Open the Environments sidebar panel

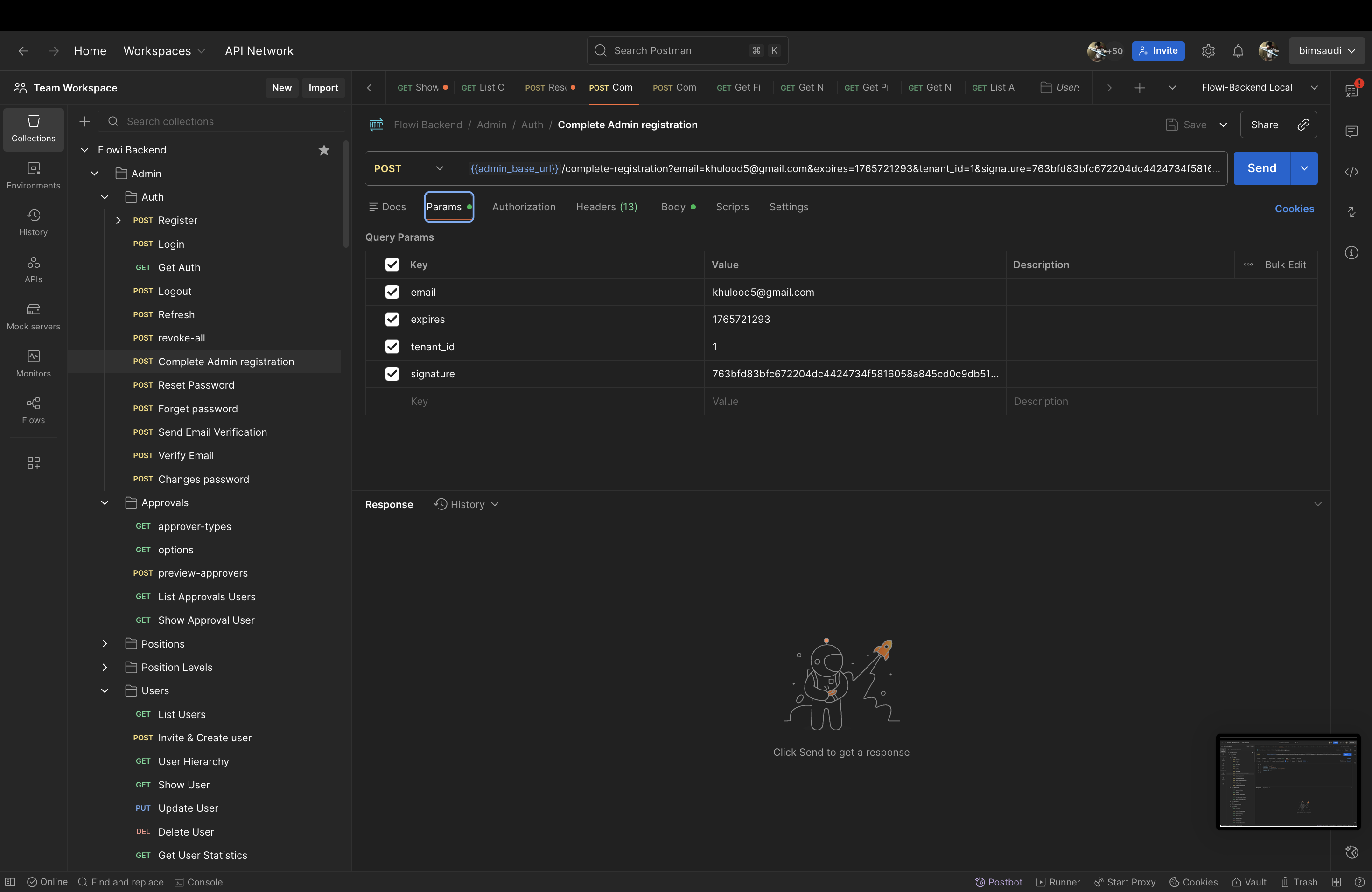[34, 175]
